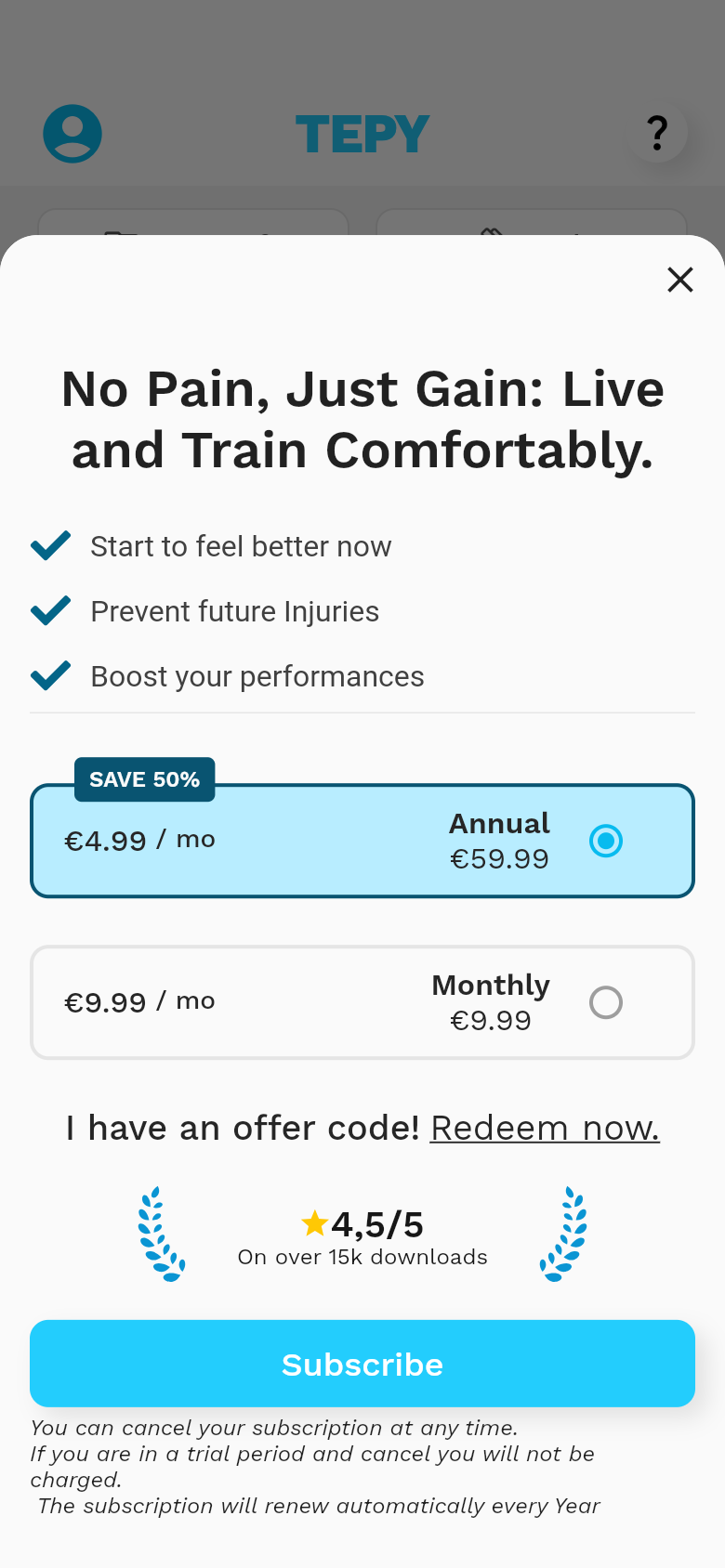The height and width of the screenshot is (1568, 725).
Task: Select the Annual plan radio button
Action: coord(606,841)
